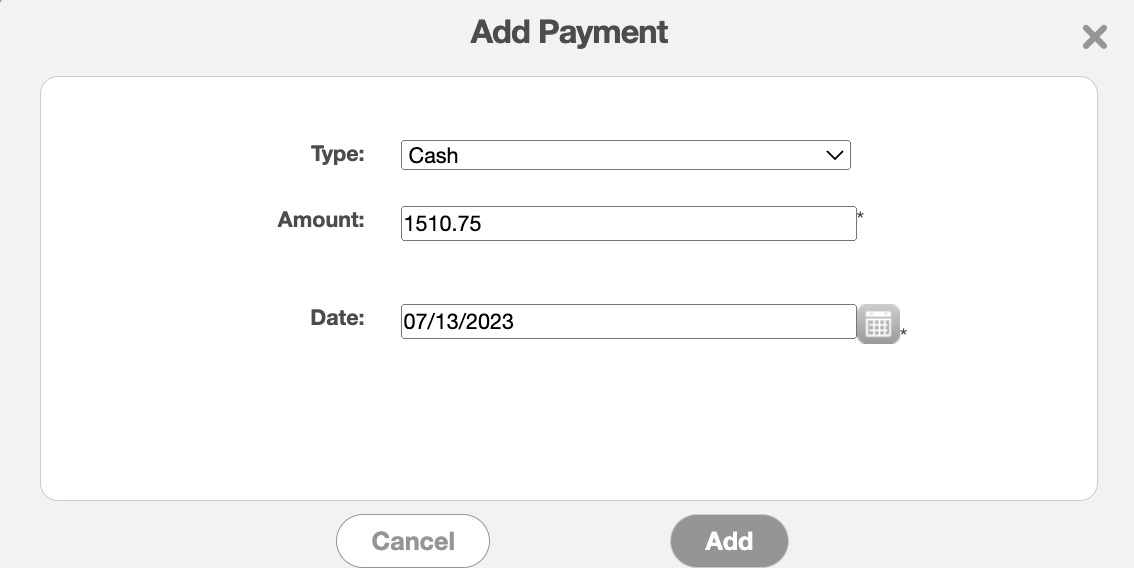The image size is (1134, 568).
Task: Click blank area below the Date row
Action: (568, 420)
